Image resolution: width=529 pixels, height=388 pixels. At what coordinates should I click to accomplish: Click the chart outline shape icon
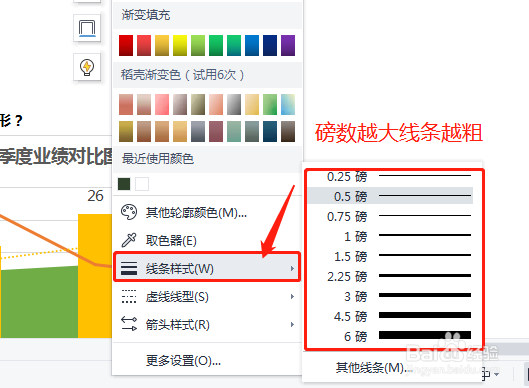[x=87, y=28]
